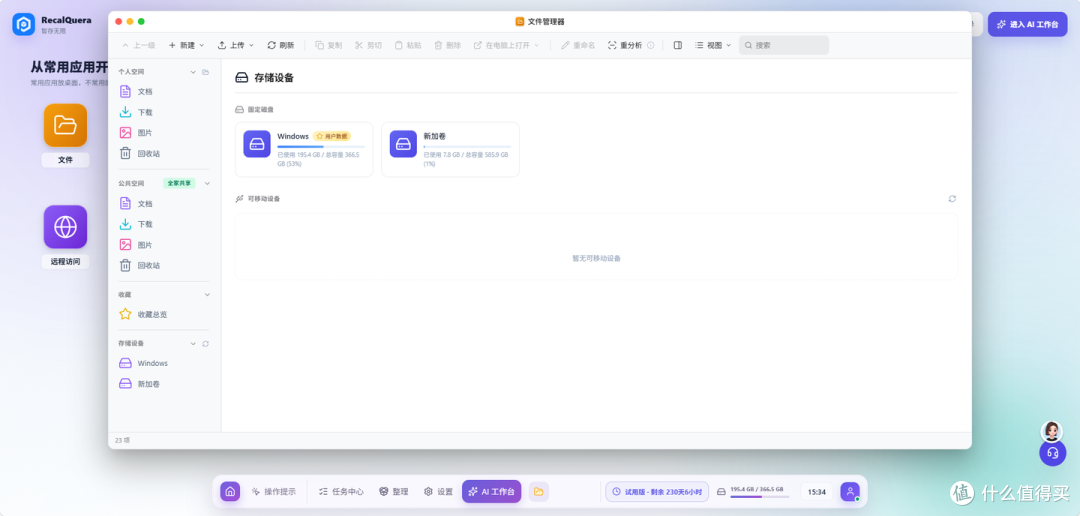Click the 全家共享 green badge
The width and height of the screenshot is (1080, 516).
[179, 184]
